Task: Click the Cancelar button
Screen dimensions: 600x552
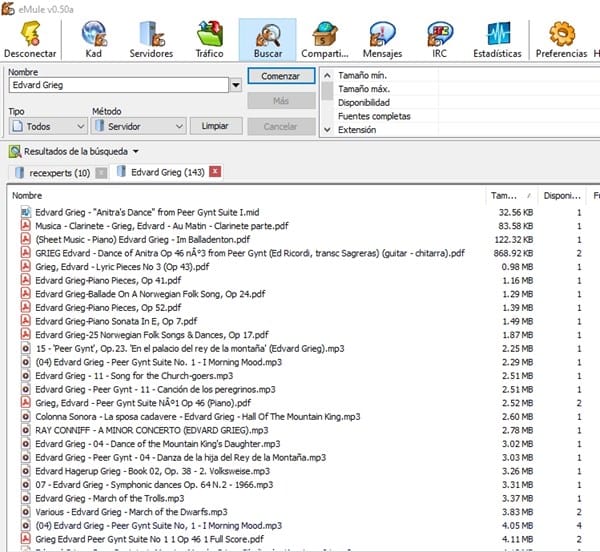Action: click(x=281, y=126)
